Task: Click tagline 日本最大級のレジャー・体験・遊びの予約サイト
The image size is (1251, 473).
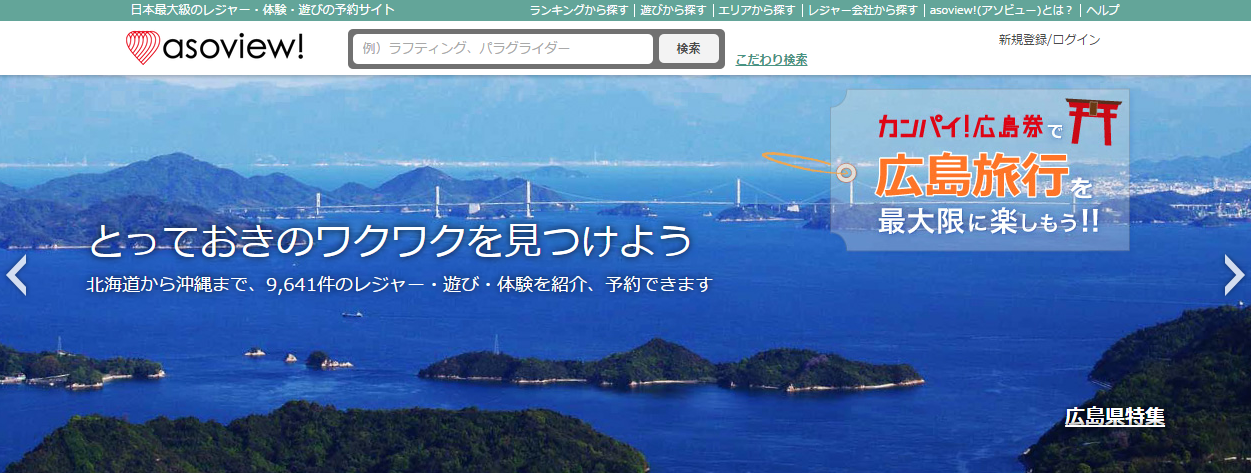Action: click(262, 10)
